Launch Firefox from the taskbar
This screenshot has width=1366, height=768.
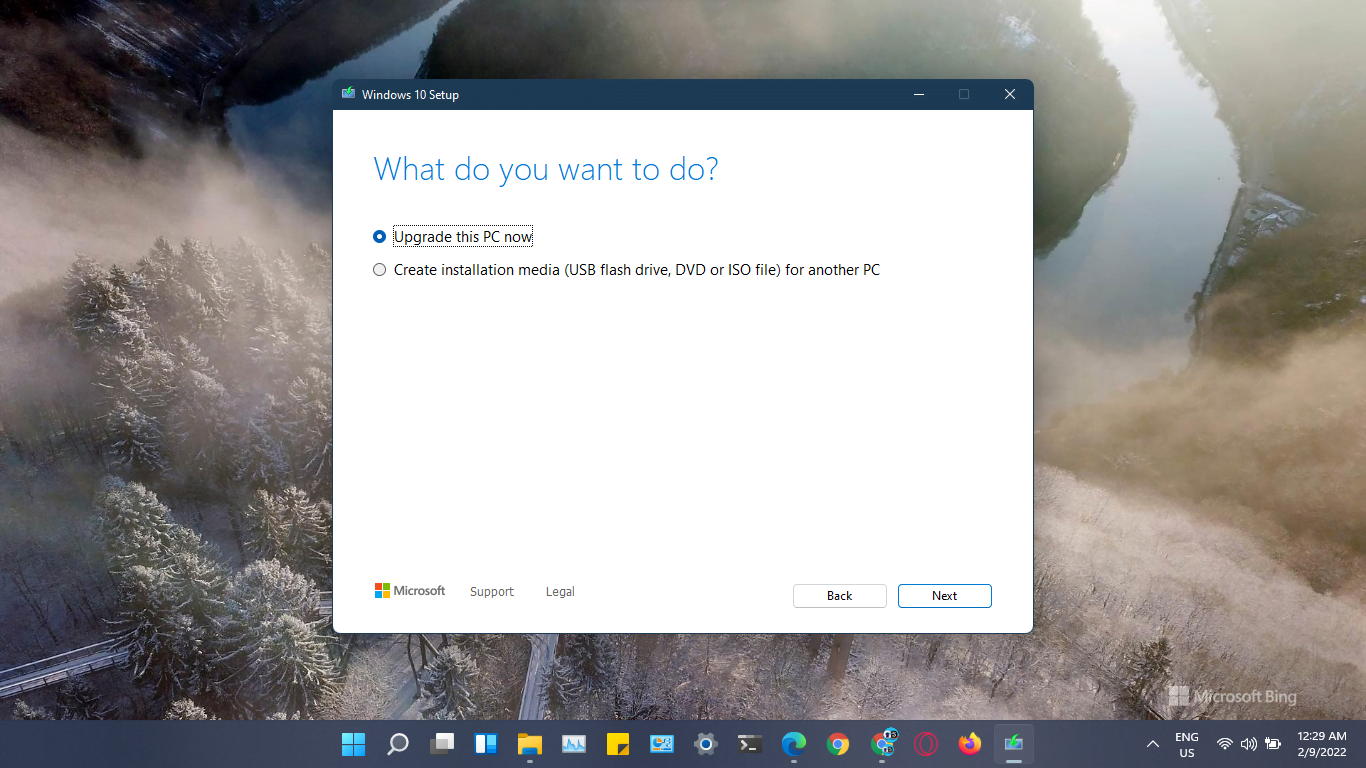point(969,744)
